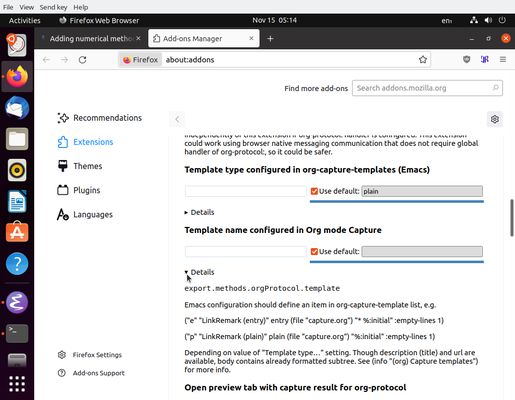
Task: Open the Firefox hamburger menu
Action: coord(503,60)
